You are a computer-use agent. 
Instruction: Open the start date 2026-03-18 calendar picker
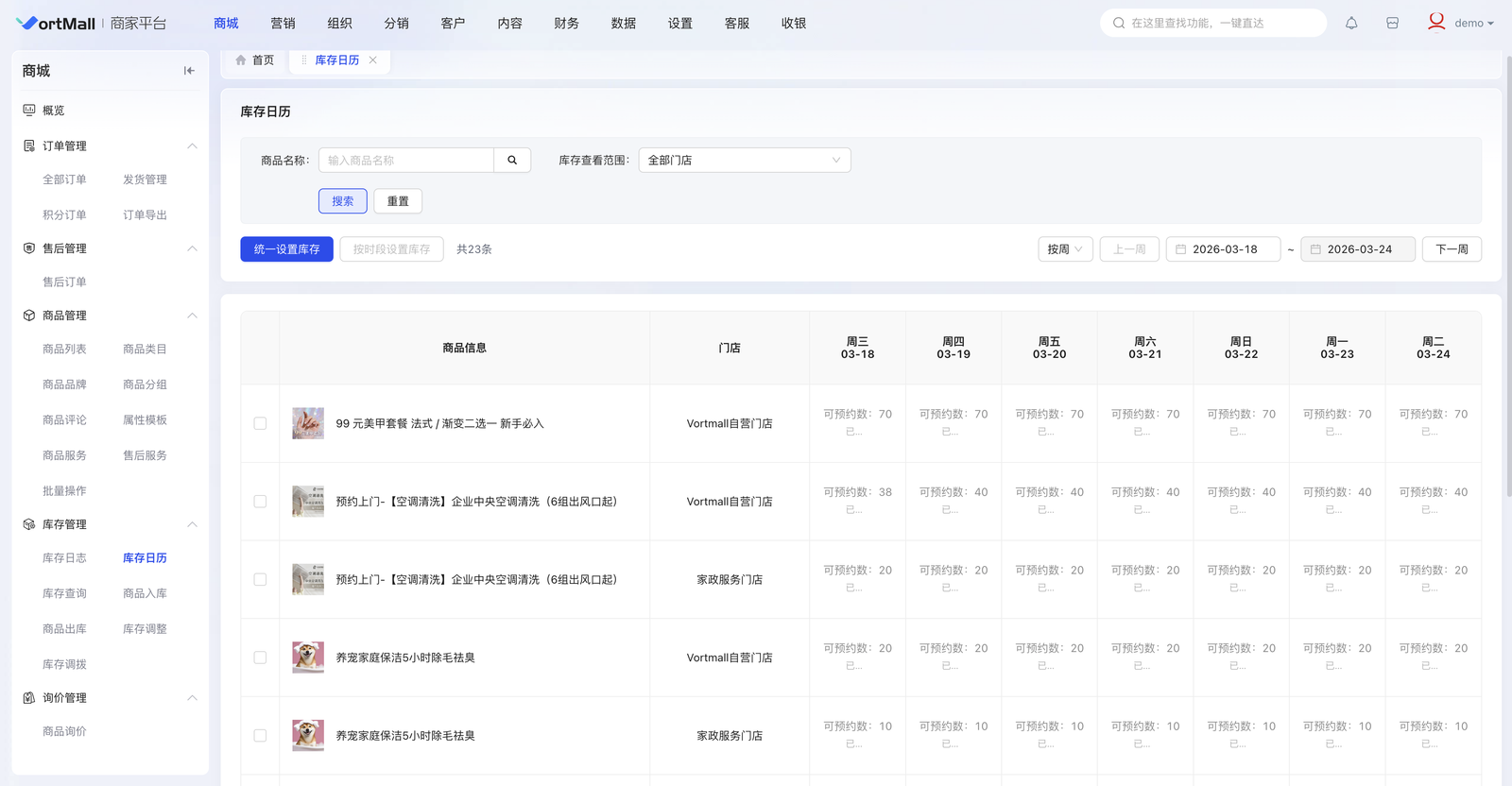(x=1224, y=249)
